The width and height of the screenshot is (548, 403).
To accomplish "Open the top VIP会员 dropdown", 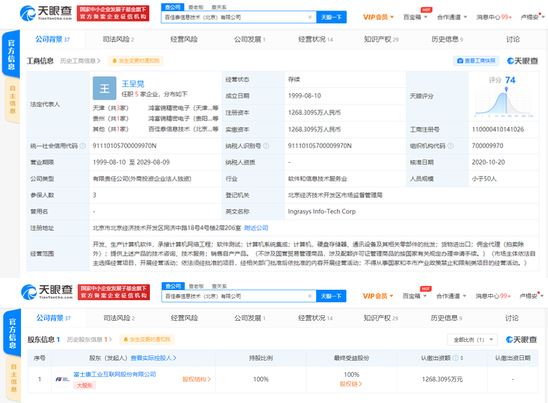I will pos(378,17).
